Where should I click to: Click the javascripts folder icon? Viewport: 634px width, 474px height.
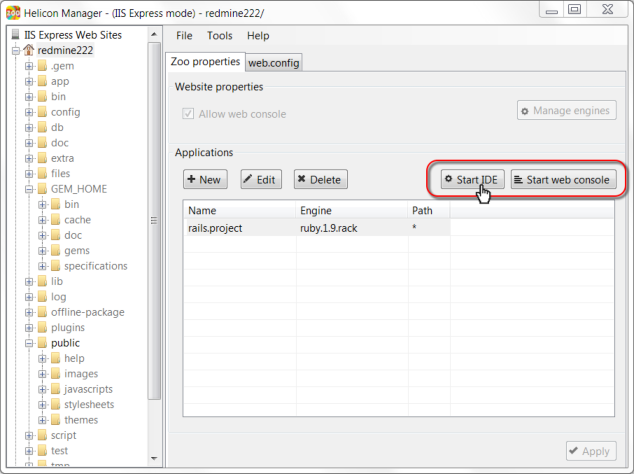56,389
